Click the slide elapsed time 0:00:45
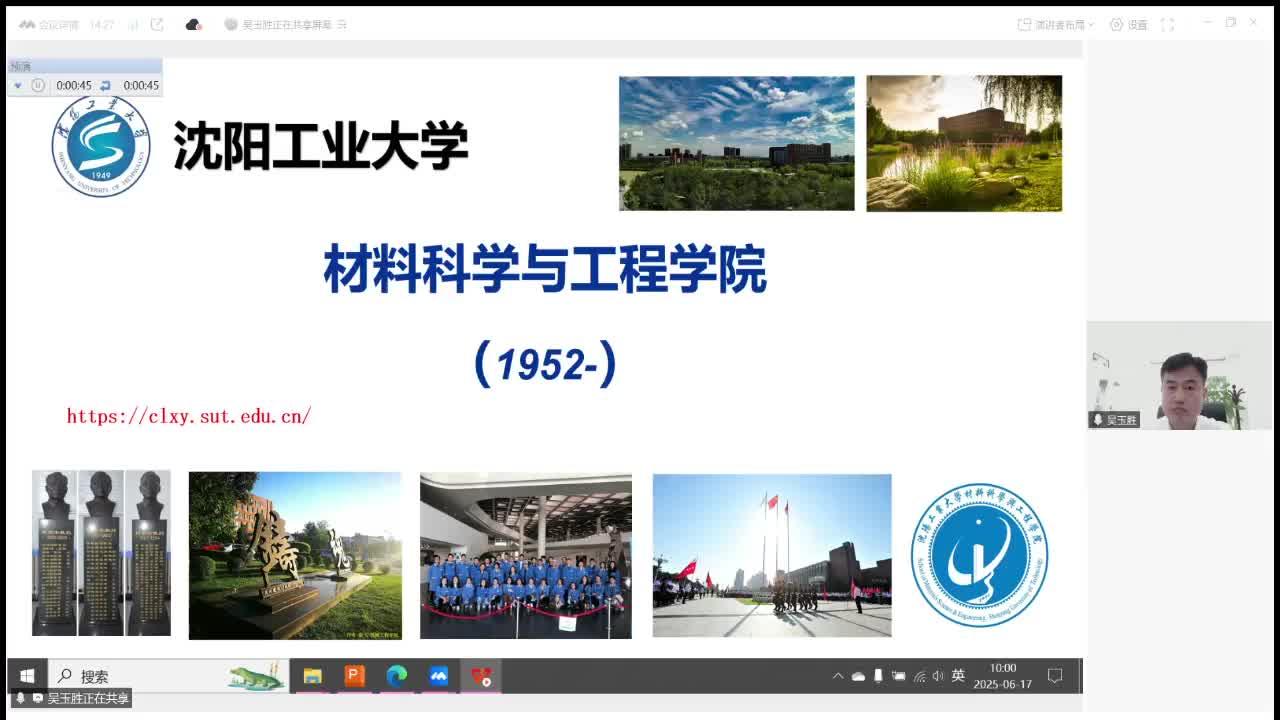The width and height of the screenshot is (1280, 720). click(74, 86)
